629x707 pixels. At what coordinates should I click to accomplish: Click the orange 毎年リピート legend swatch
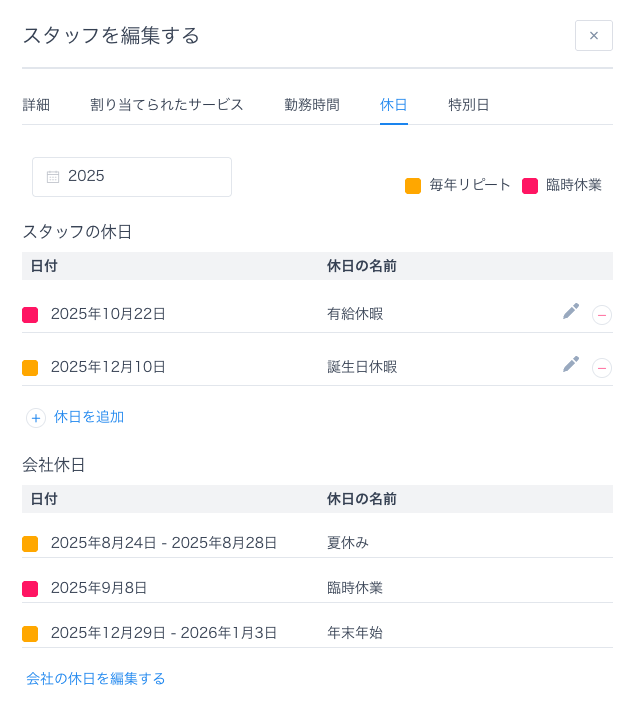tap(413, 186)
